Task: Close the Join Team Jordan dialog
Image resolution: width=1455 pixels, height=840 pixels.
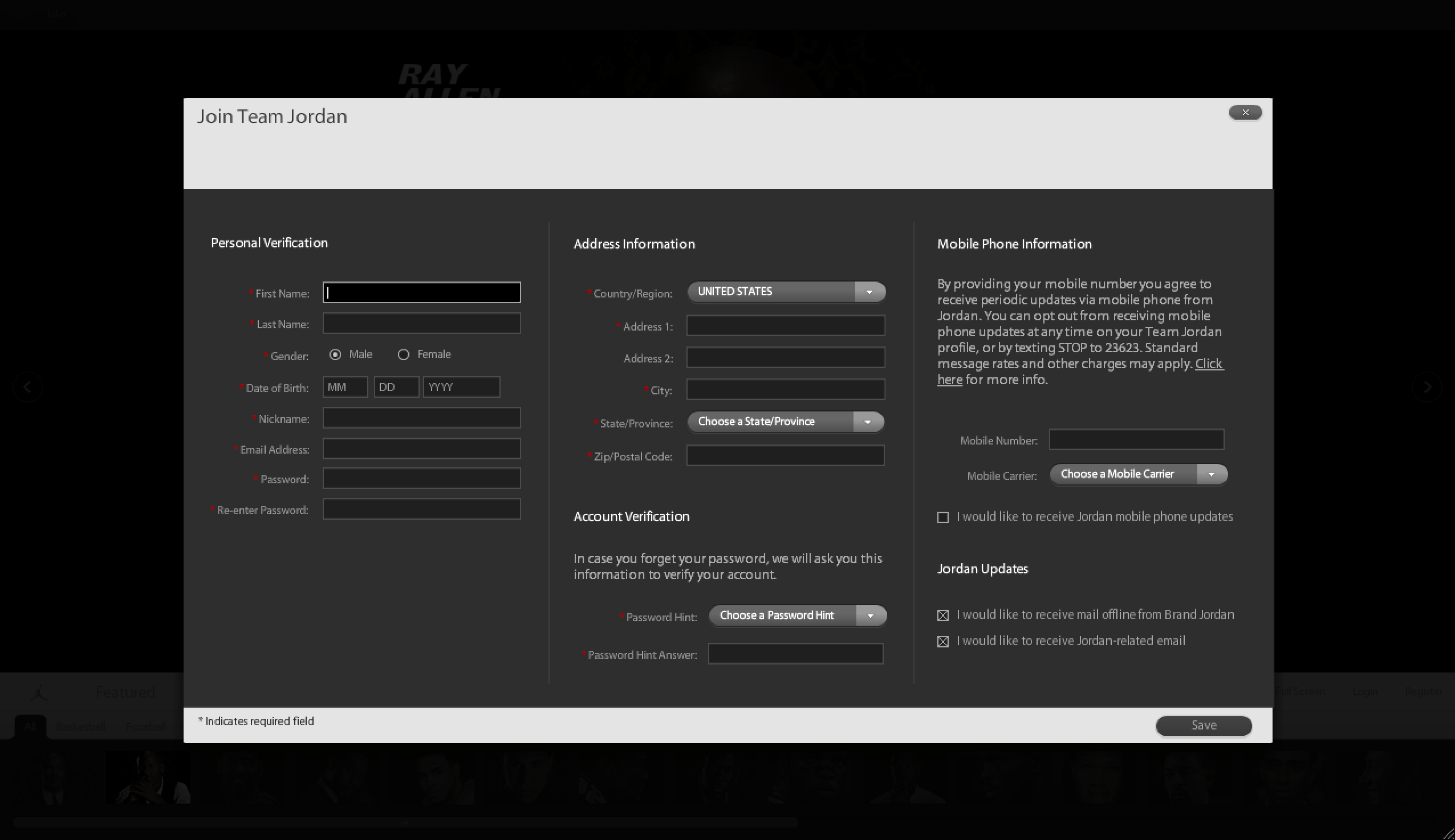Action: (x=1245, y=112)
